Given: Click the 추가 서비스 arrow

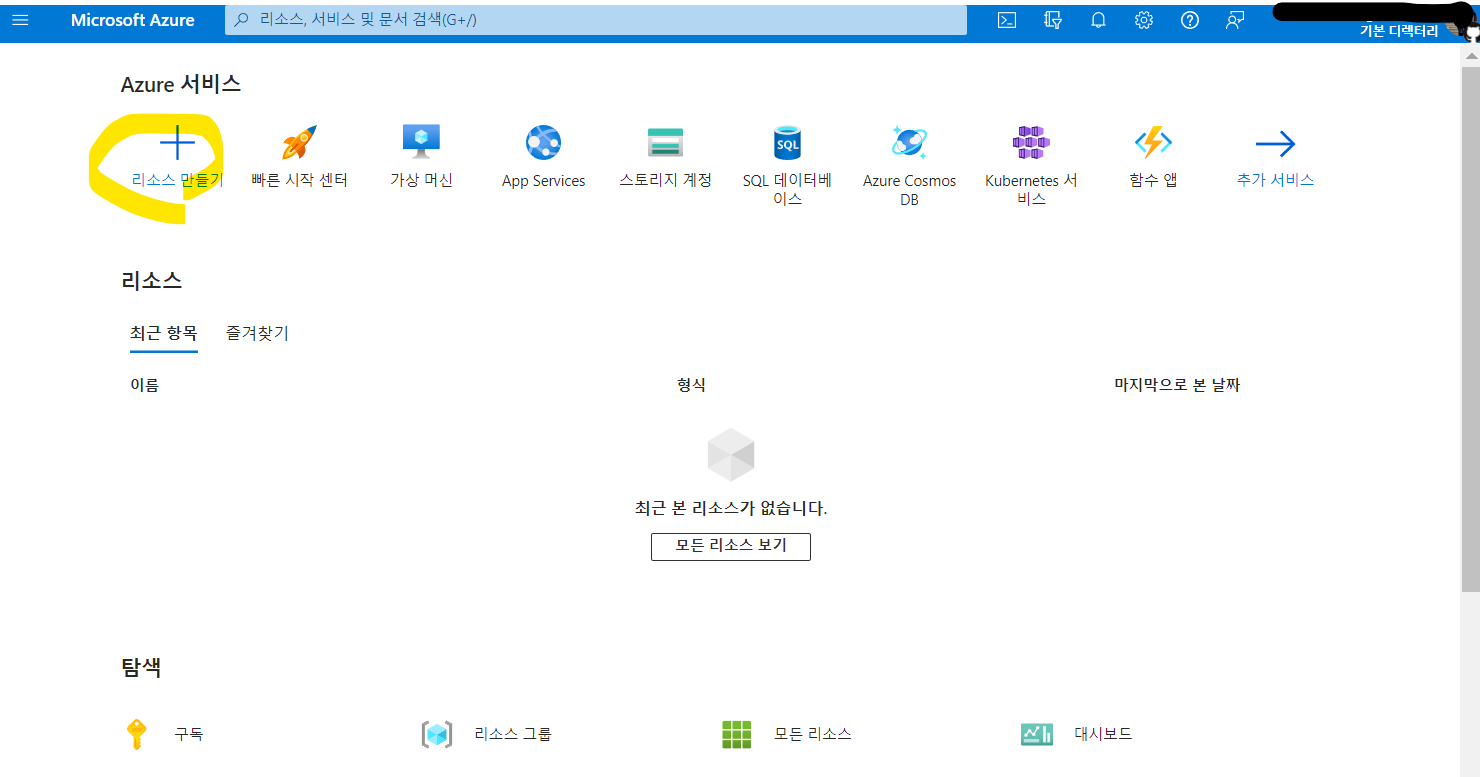Looking at the screenshot, I should click(x=1275, y=144).
